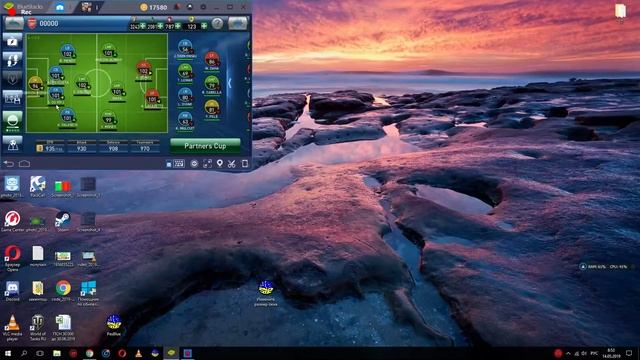
Task: Click the game help question mark button
Action: point(217,24)
